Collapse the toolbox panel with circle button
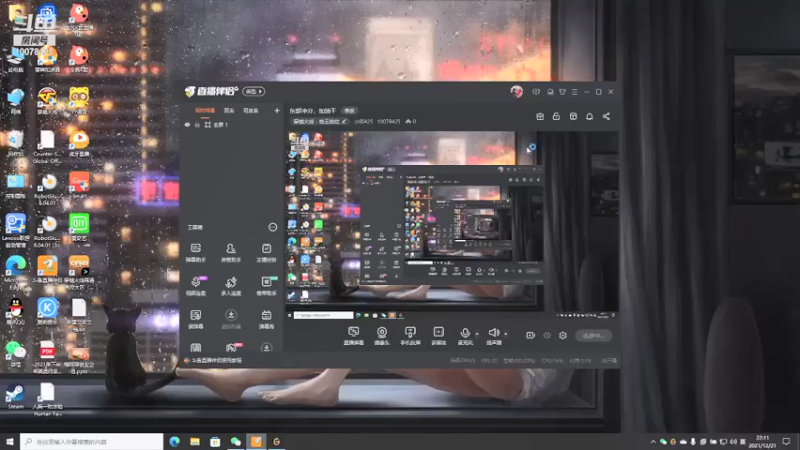This screenshot has width=800, height=450. pyautogui.click(x=273, y=227)
